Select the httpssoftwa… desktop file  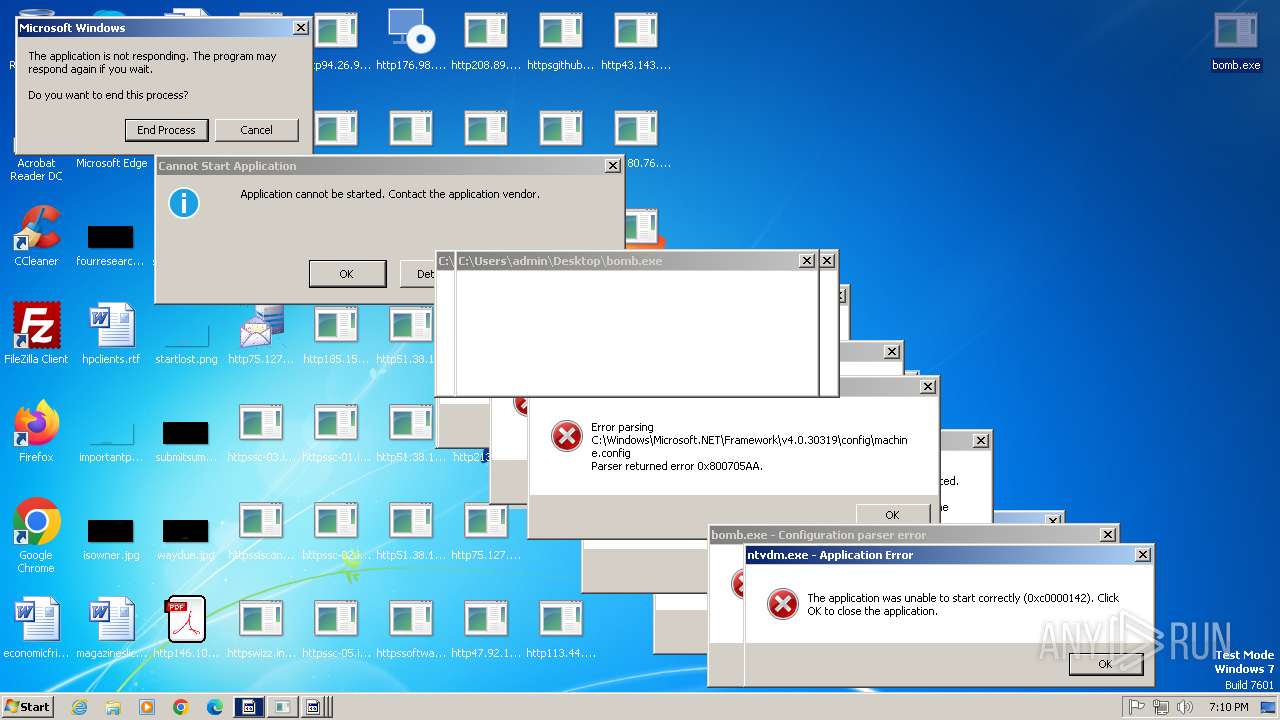(411, 629)
